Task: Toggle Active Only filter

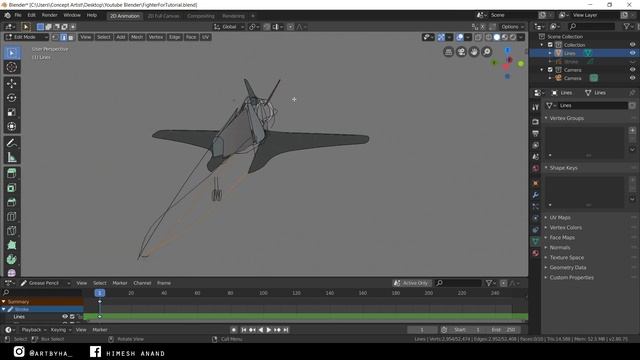Action: click(411, 283)
